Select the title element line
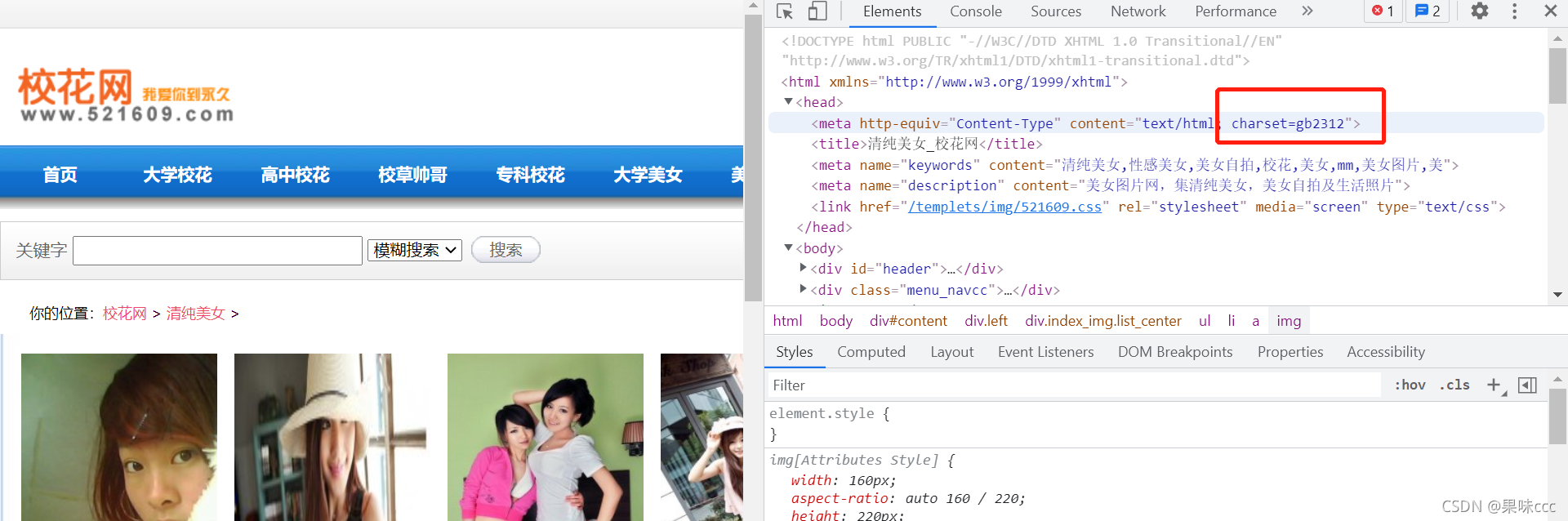Image resolution: width=1568 pixels, height=521 pixels. [926, 144]
